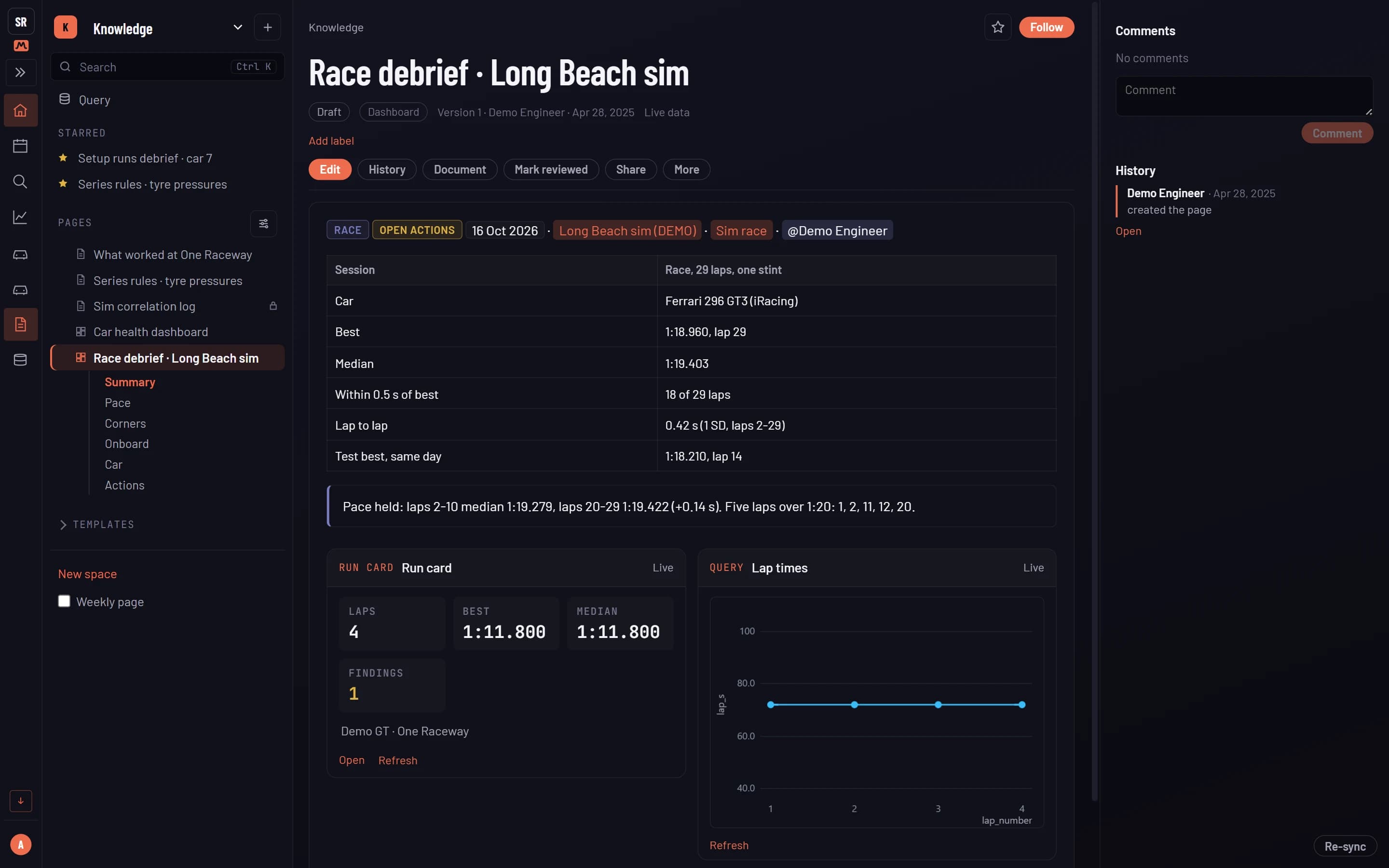The width and height of the screenshot is (1389, 868).
Task: Open the Home icon in left rail
Action: point(21,110)
